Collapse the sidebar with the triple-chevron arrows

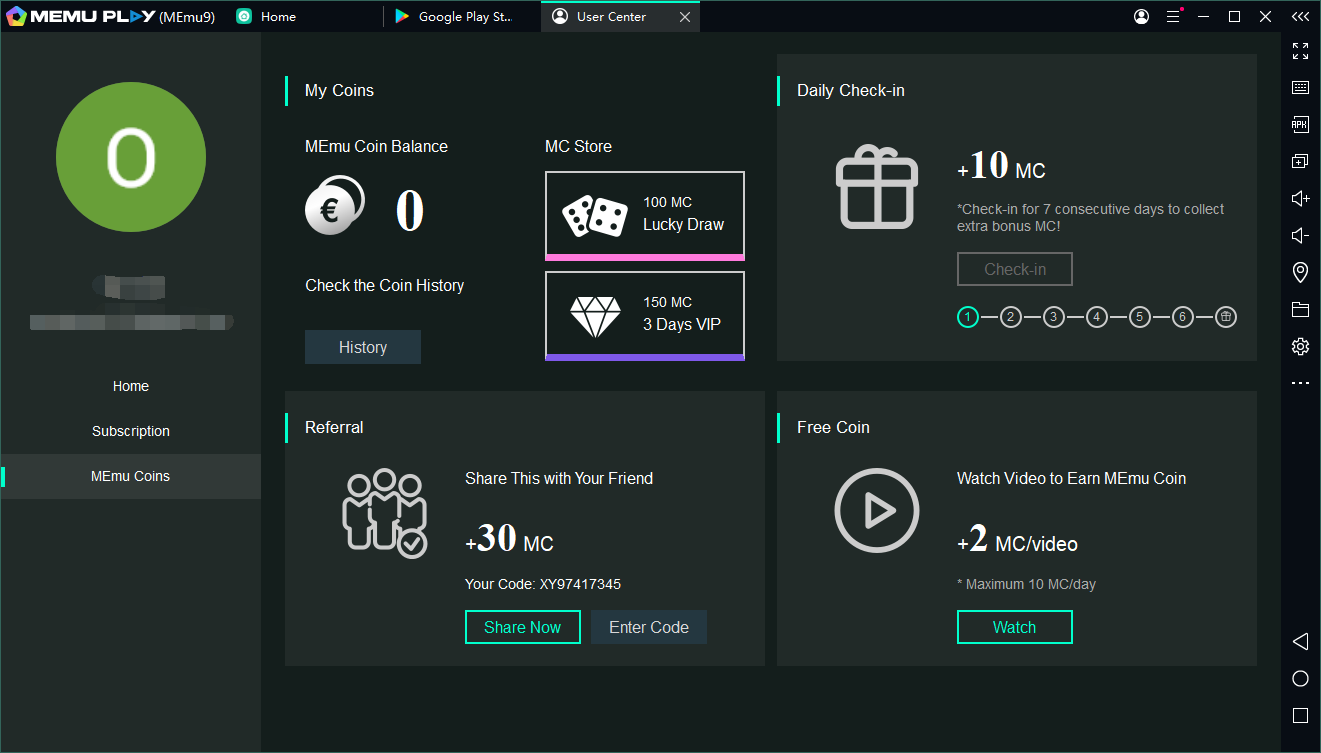[x=1300, y=17]
